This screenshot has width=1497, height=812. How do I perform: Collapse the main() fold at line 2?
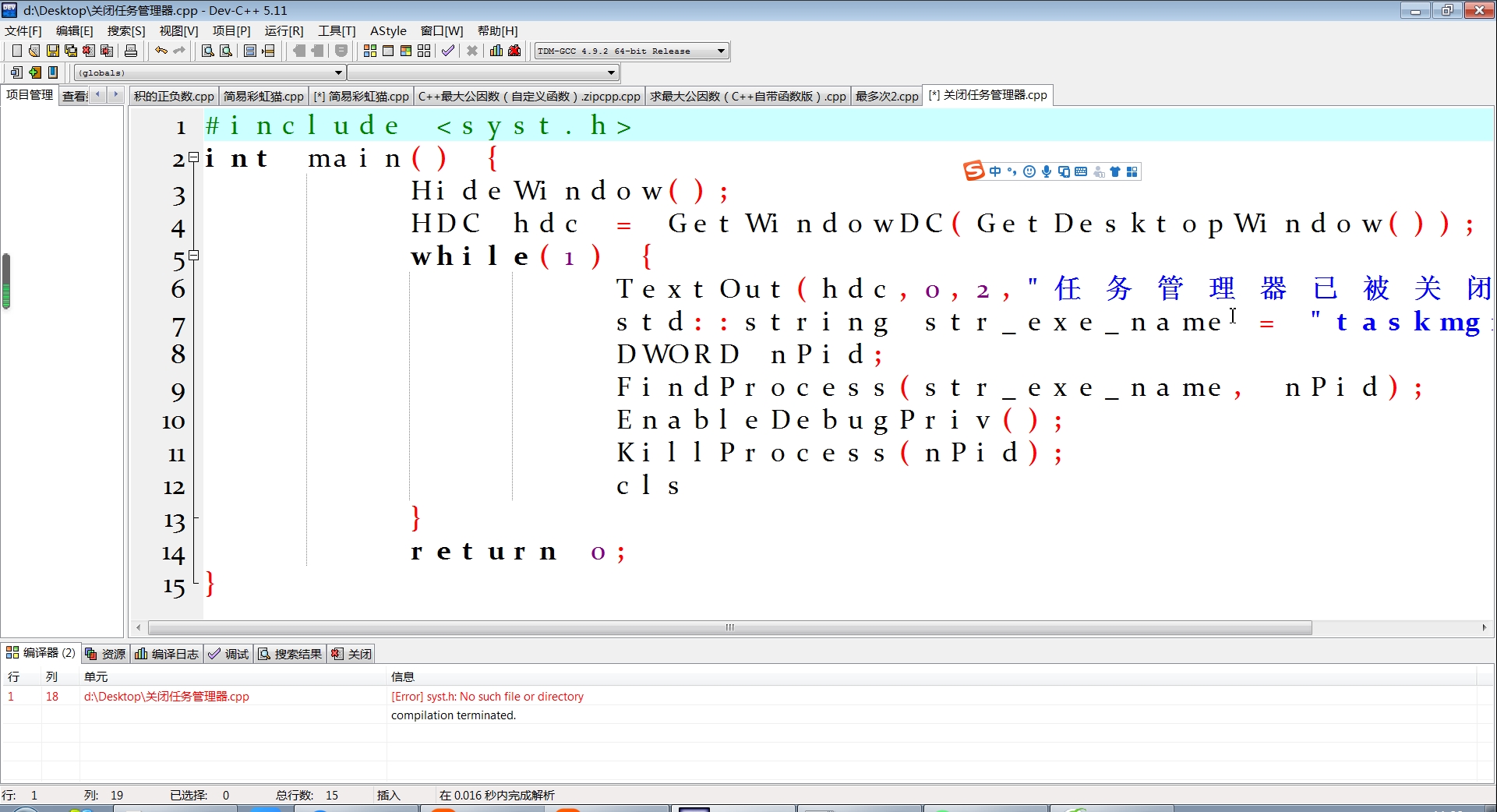click(x=194, y=157)
